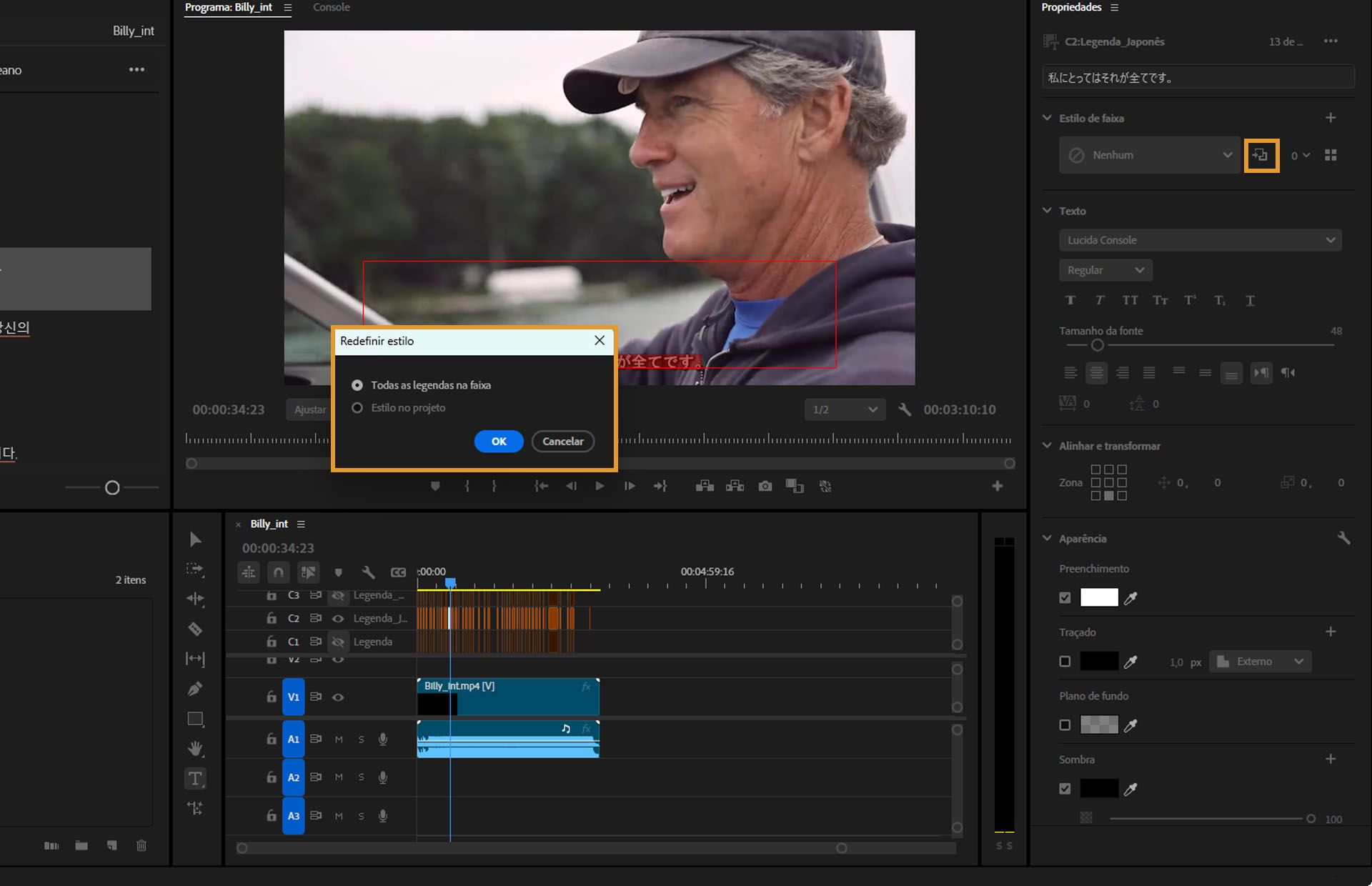Select the Hand tool
1372x886 pixels.
pyautogui.click(x=195, y=748)
